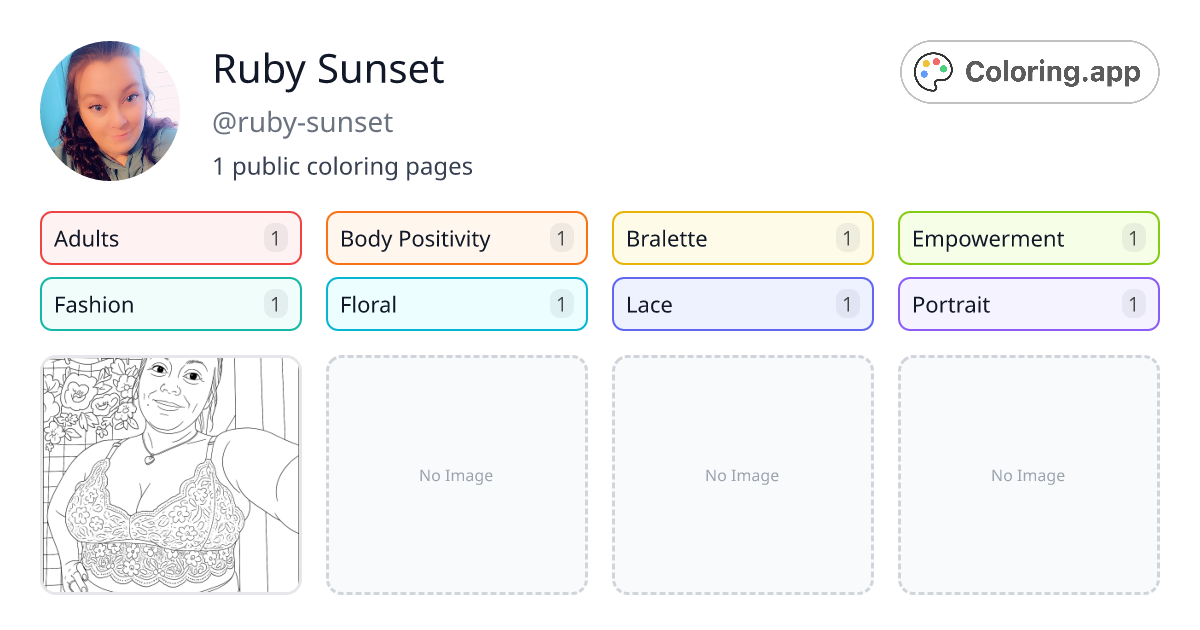Screen dimensions: 1200x630
Task: Click the public coloring pages count text
Action: click(343, 166)
